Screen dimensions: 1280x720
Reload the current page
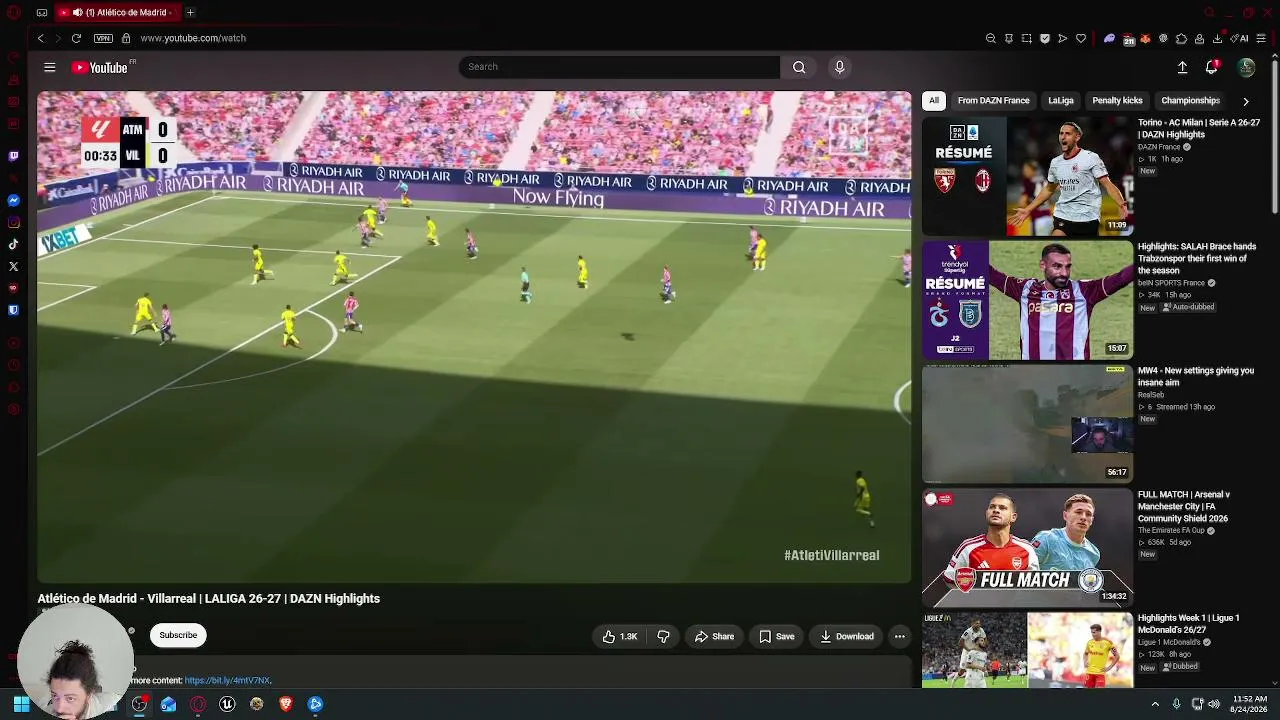(x=76, y=38)
